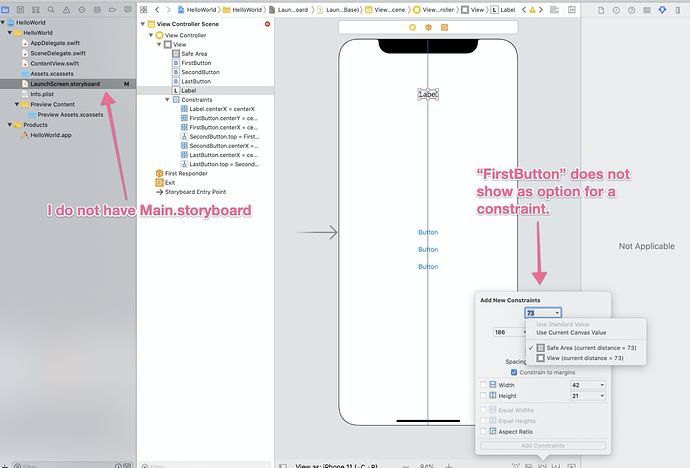The width and height of the screenshot is (690, 468).
Task: Collapse the Constraints group
Action: (x=167, y=100)
